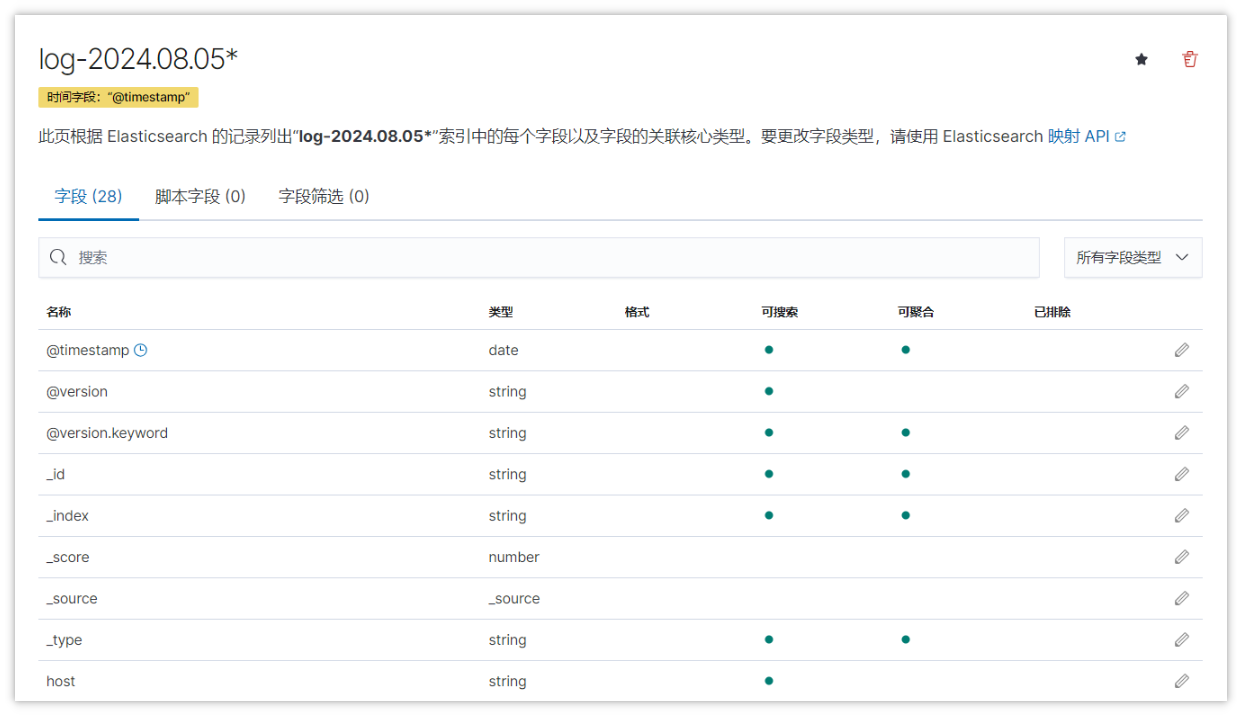Switch to the 字段 (28) tab
Image resolution: width=1242 pixels, height=716 pixels.
tap(89, 196)
